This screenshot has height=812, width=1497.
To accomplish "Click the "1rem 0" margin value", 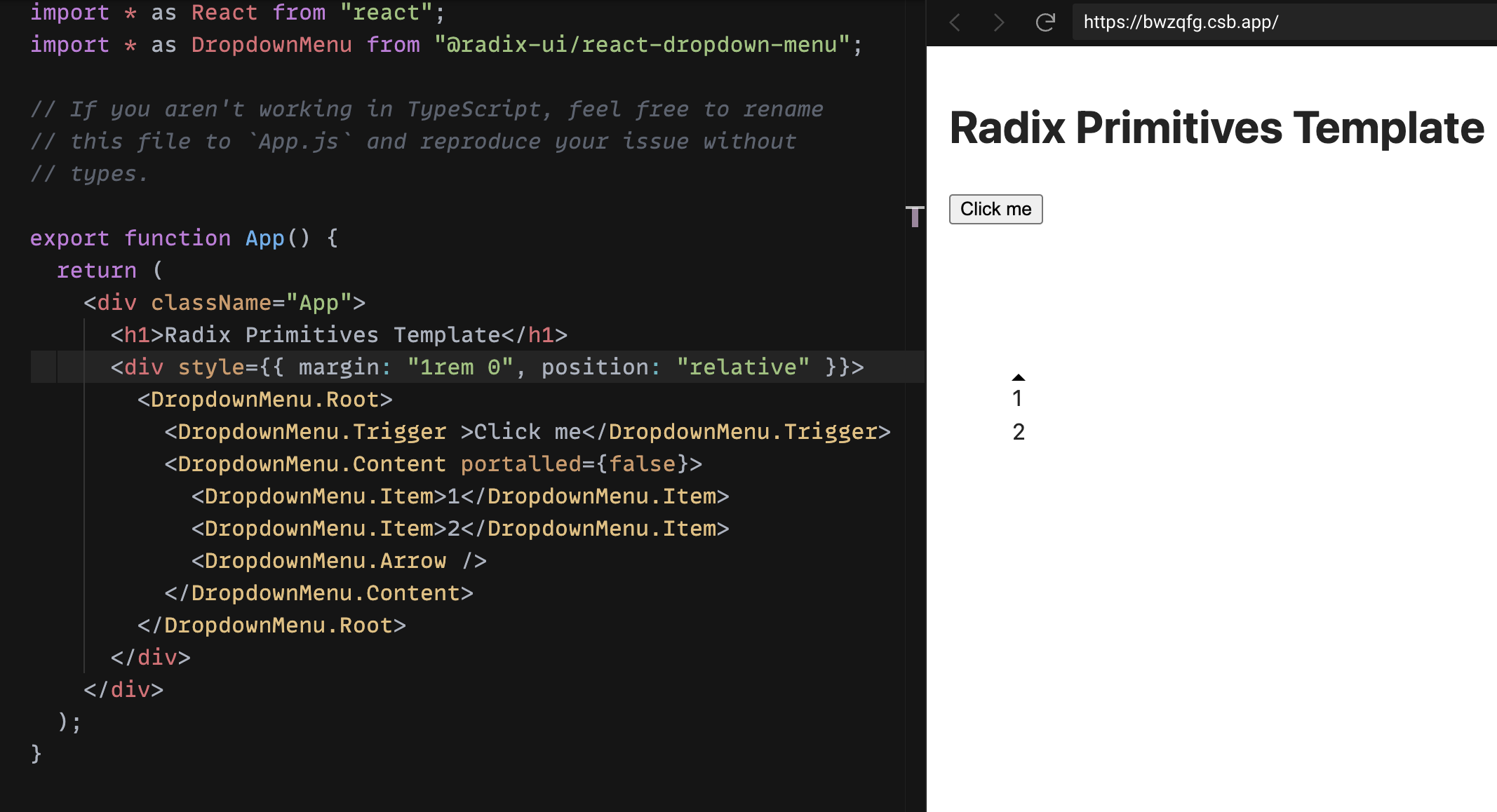I will tap(460, 367).
